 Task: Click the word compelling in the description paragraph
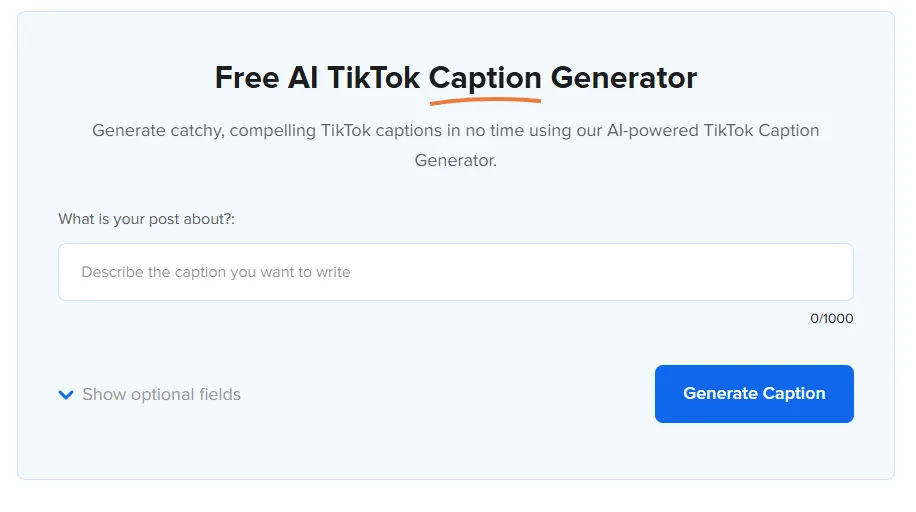click(x=273, y=130)
